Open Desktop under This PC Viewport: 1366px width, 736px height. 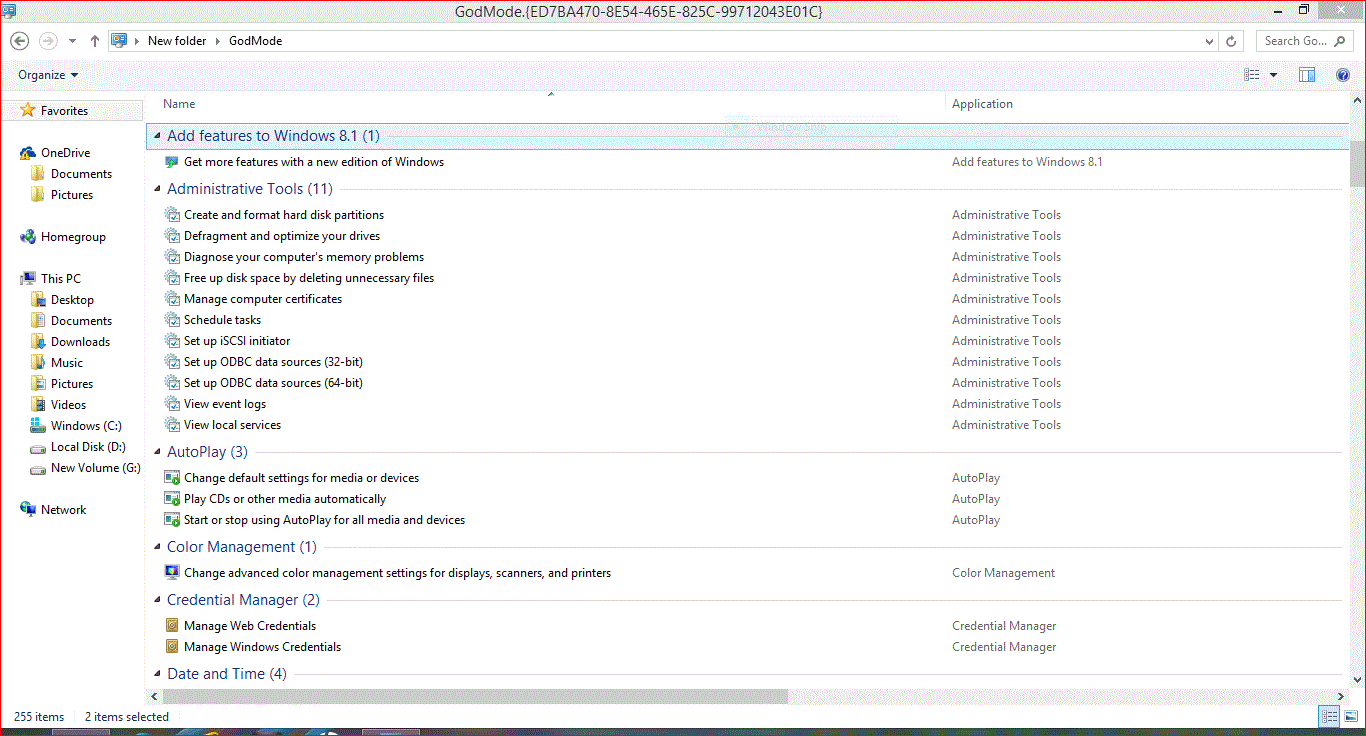(x=72, y=300)
